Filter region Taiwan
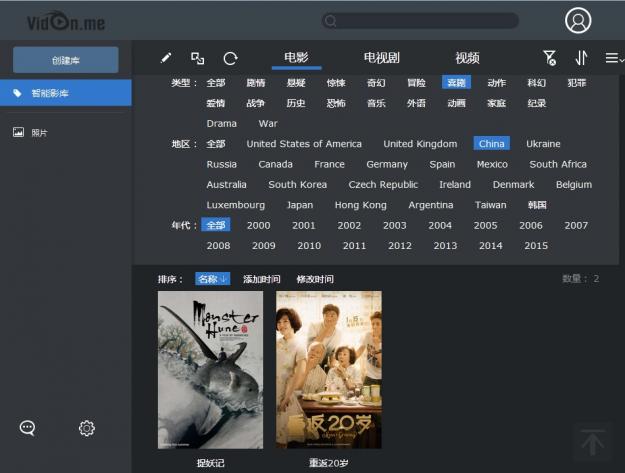Screen dimensions: 625x473 pos(491,205)
